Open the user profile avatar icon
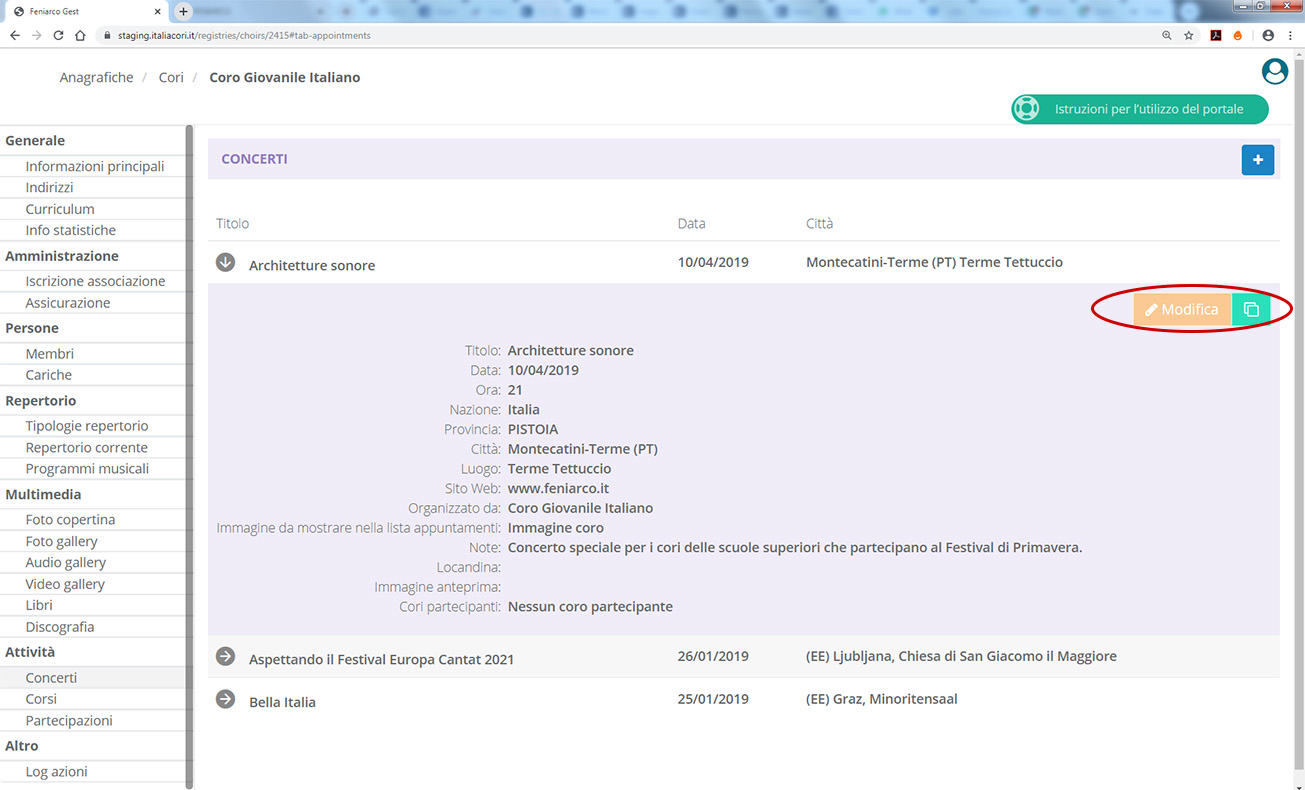Screen dimensions: 1305x790 click(x=1274, y=72)
